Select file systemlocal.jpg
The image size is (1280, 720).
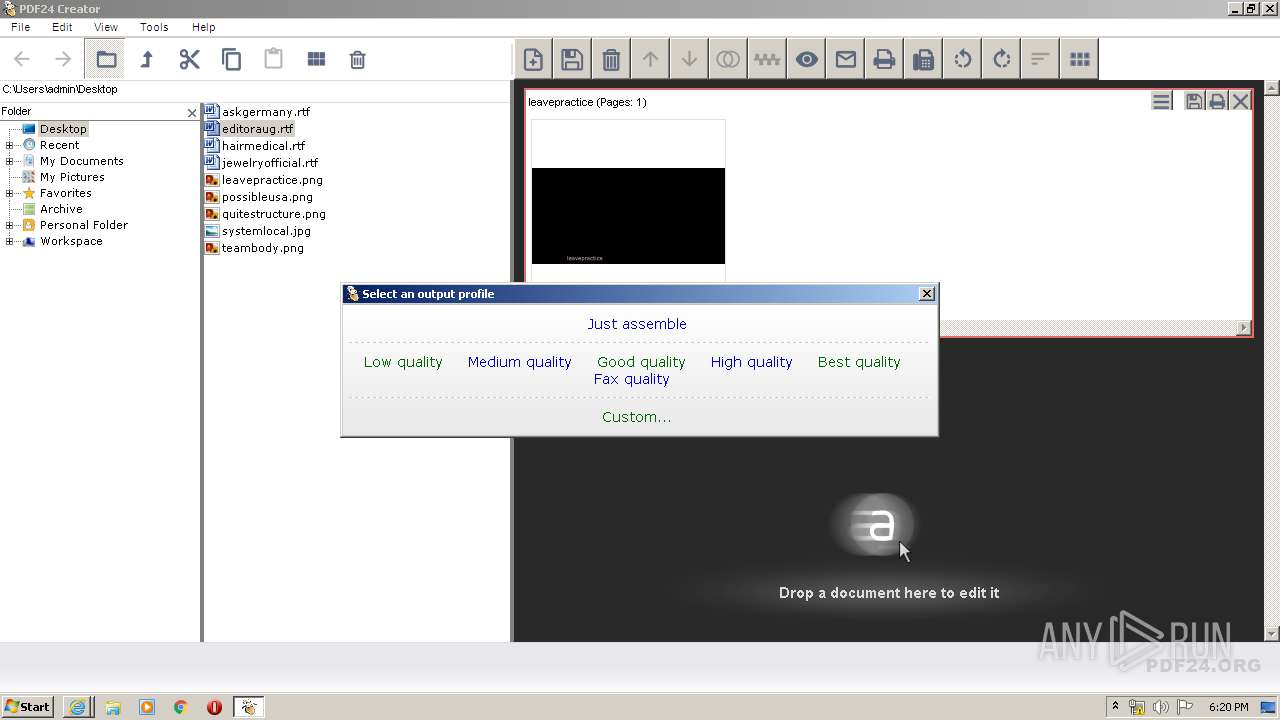[258, 231]
